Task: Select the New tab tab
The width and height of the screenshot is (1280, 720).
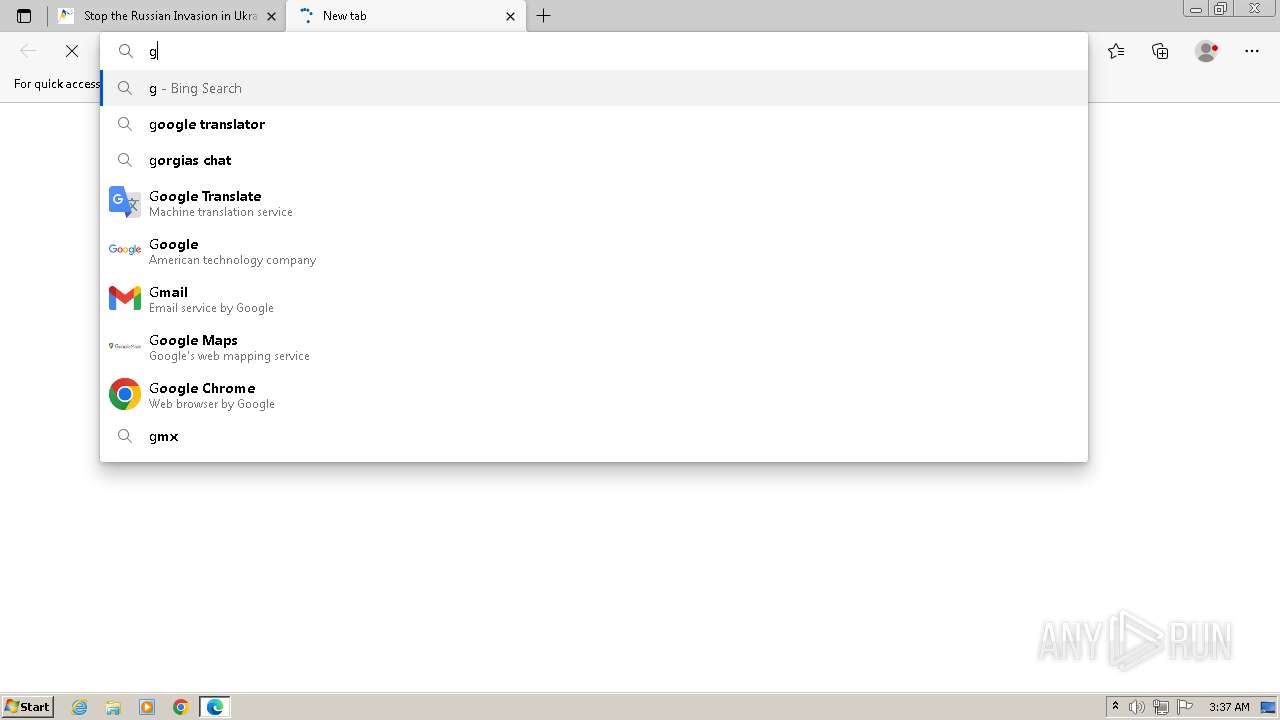Action: coord(406,16)
